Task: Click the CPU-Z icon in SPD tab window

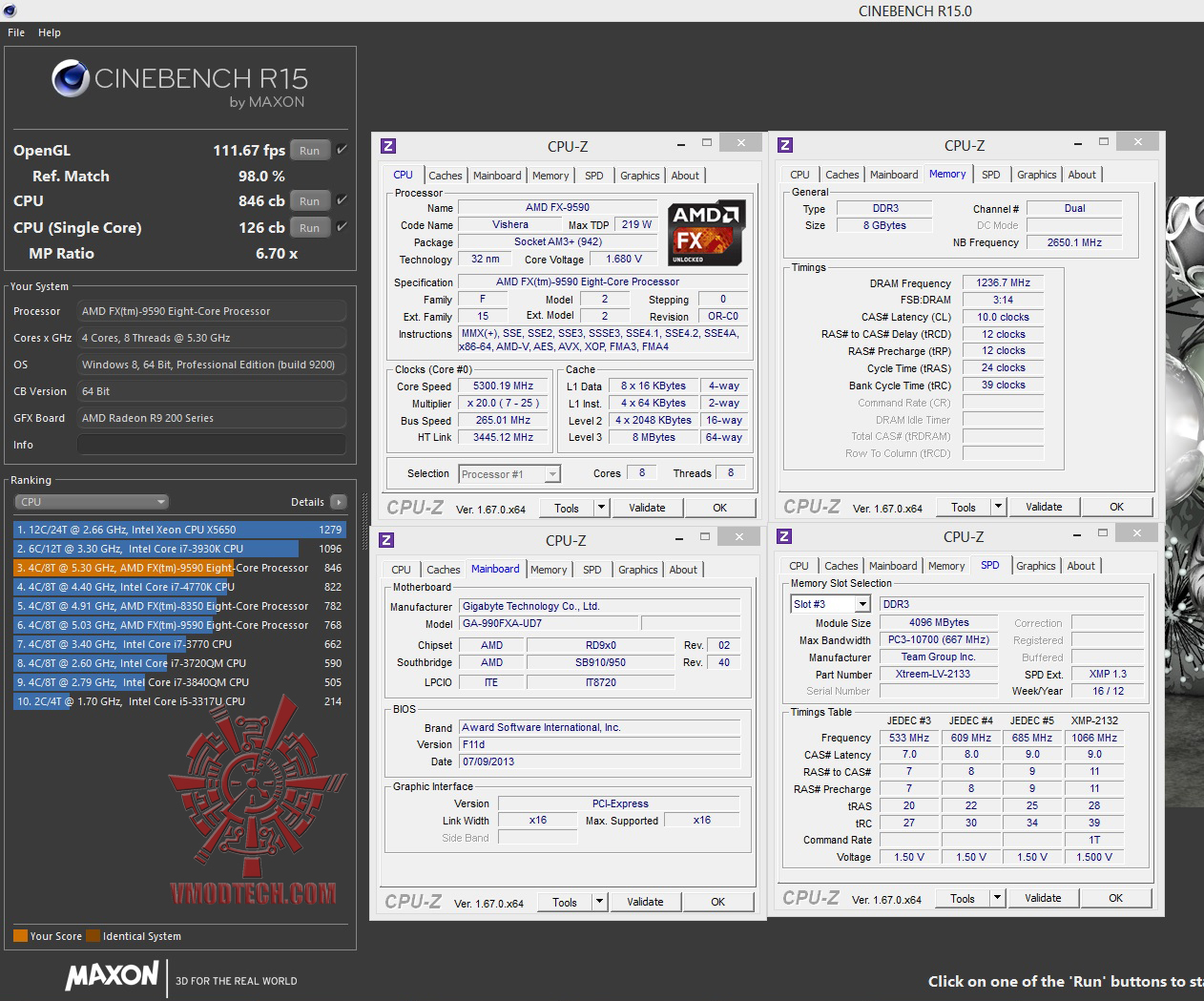Action: coord(784,536)
